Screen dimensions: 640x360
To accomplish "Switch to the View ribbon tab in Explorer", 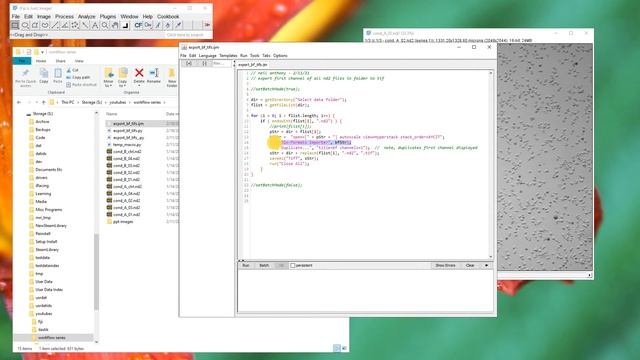I will tap(79, 61).
